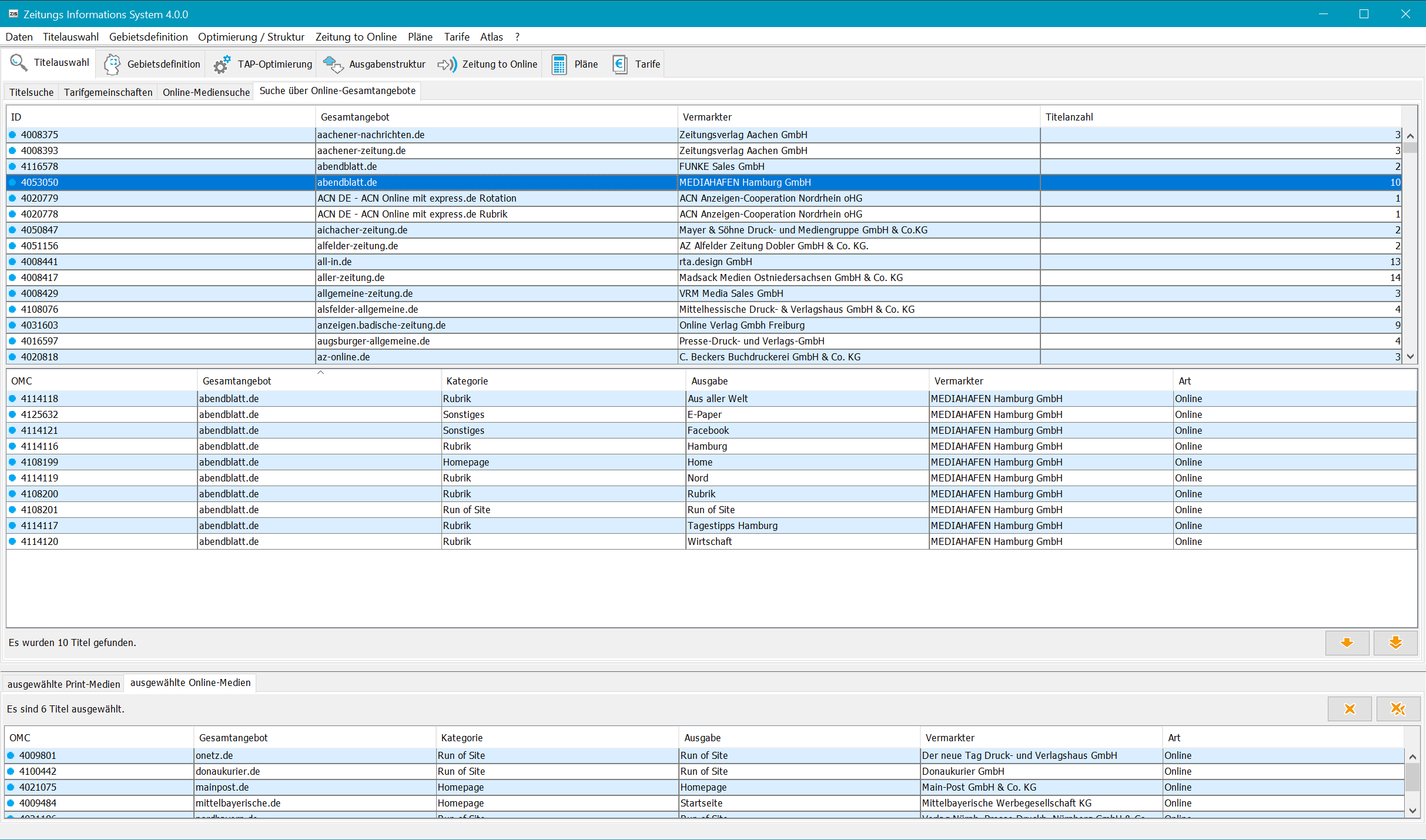1426x840 pixels.
Task: Sort selected-media table by Art header
Action: coord(1283,738)
